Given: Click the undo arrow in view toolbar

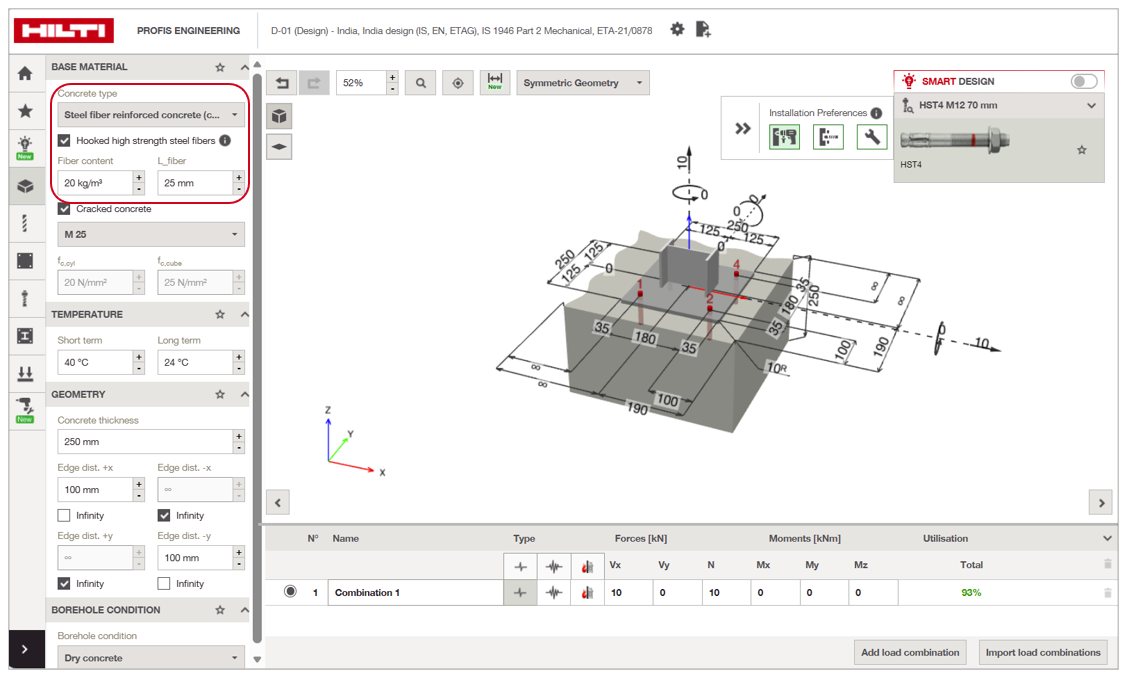Looking at the screenshot, I should (282, 83).
